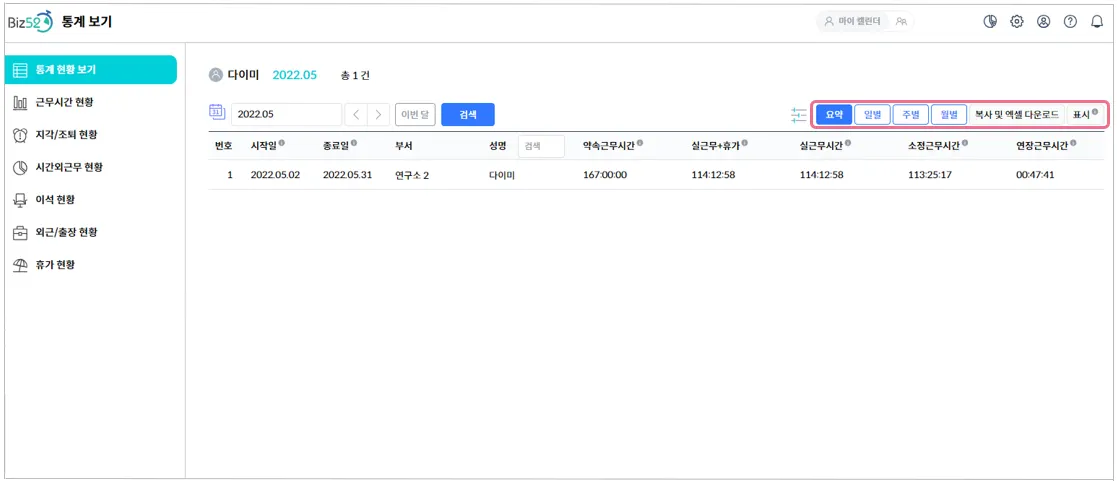Viewport: 1117px width, 483px height.
Task: Go to previous month arrow
Action: (x=356, y=115)
